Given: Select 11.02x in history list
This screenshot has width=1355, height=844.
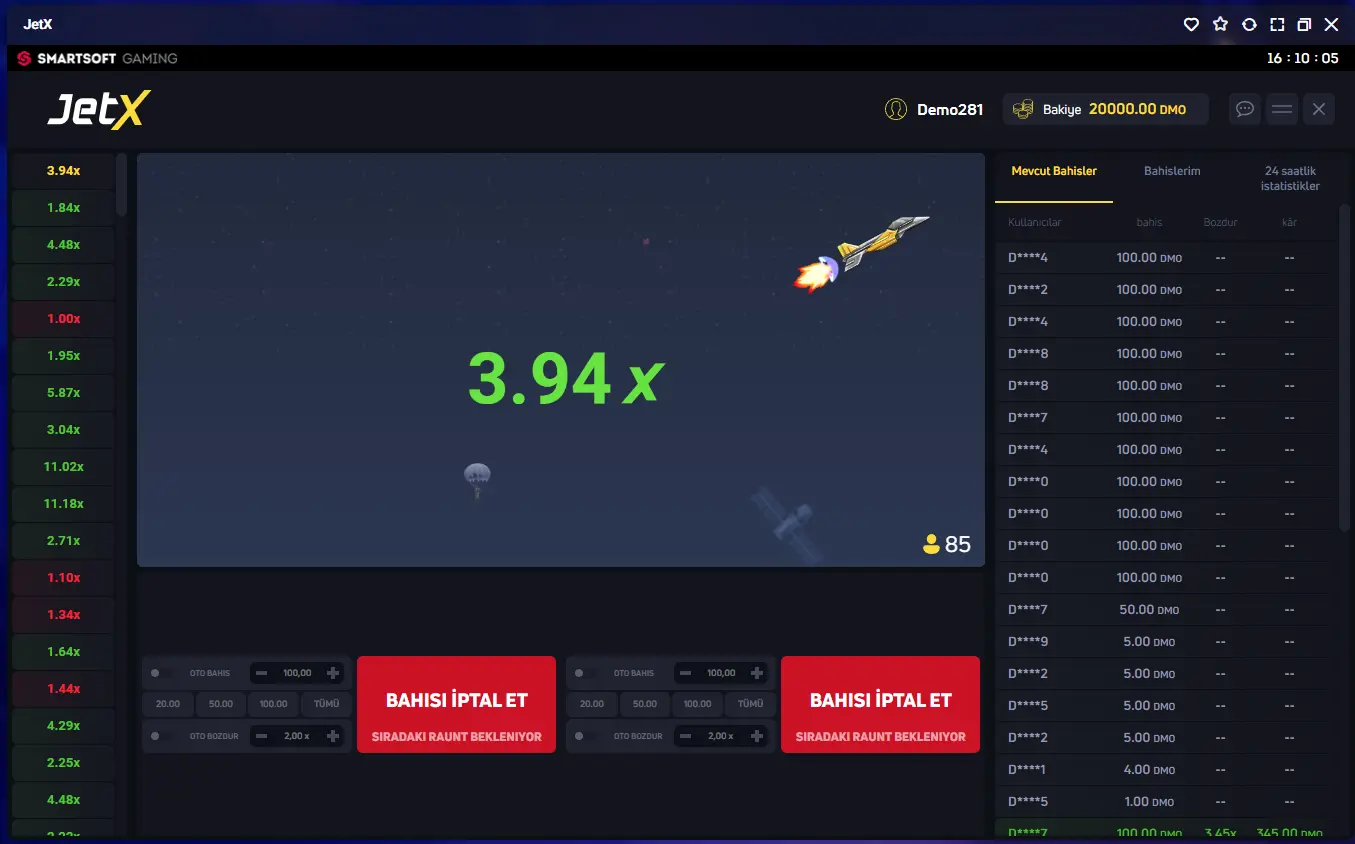Looking at the screenshot, I should 63,467.
